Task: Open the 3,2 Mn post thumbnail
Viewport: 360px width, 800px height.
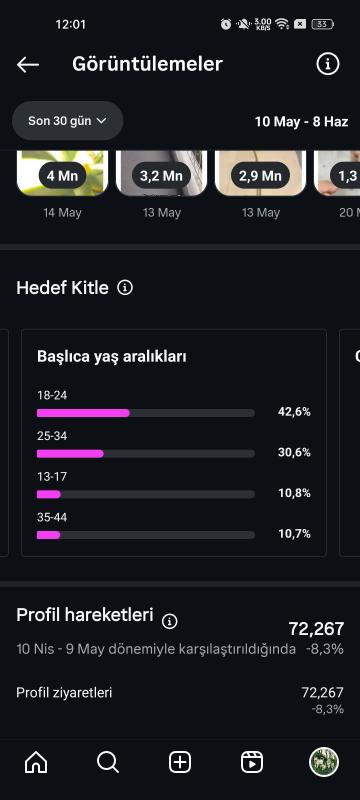Action: [162, 173]
